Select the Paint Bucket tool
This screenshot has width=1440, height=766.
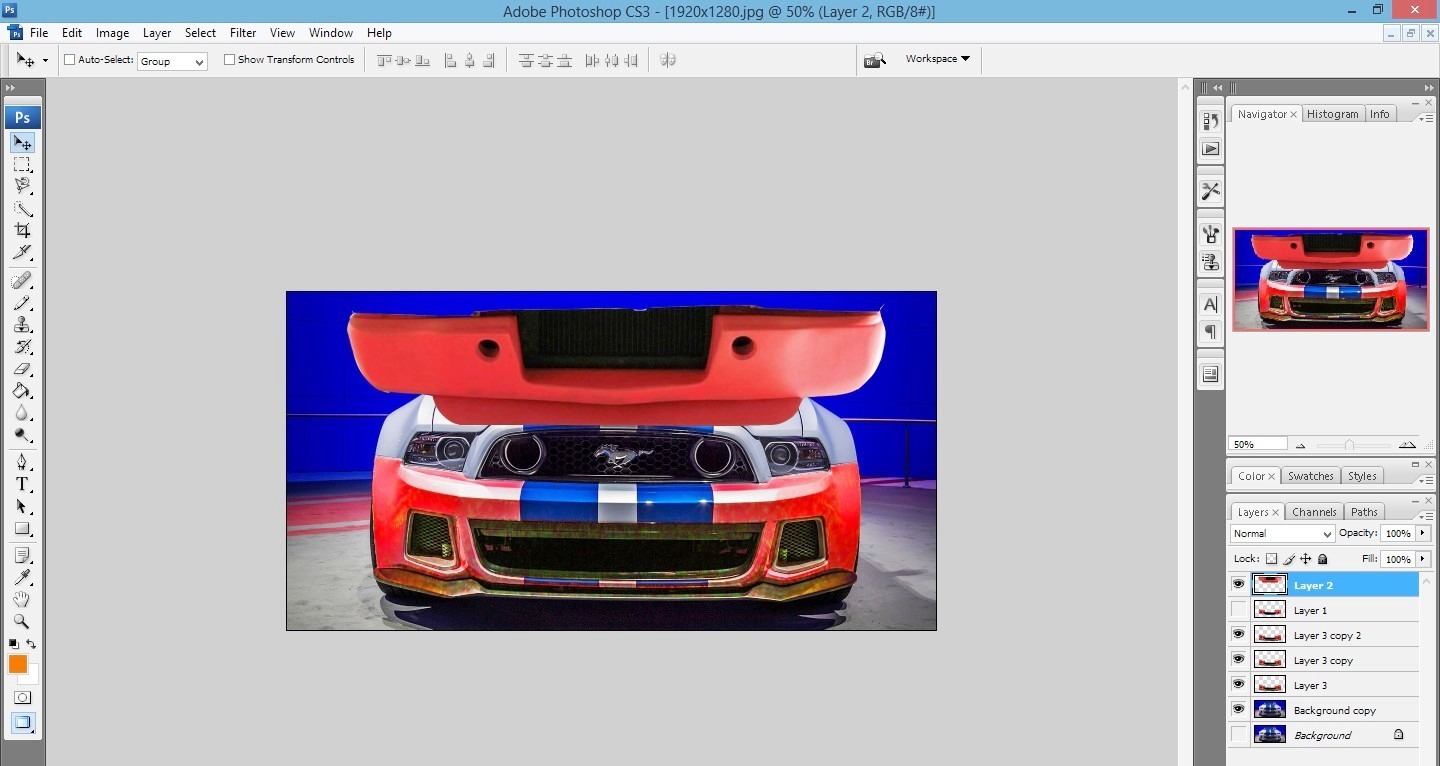(22, 391)
